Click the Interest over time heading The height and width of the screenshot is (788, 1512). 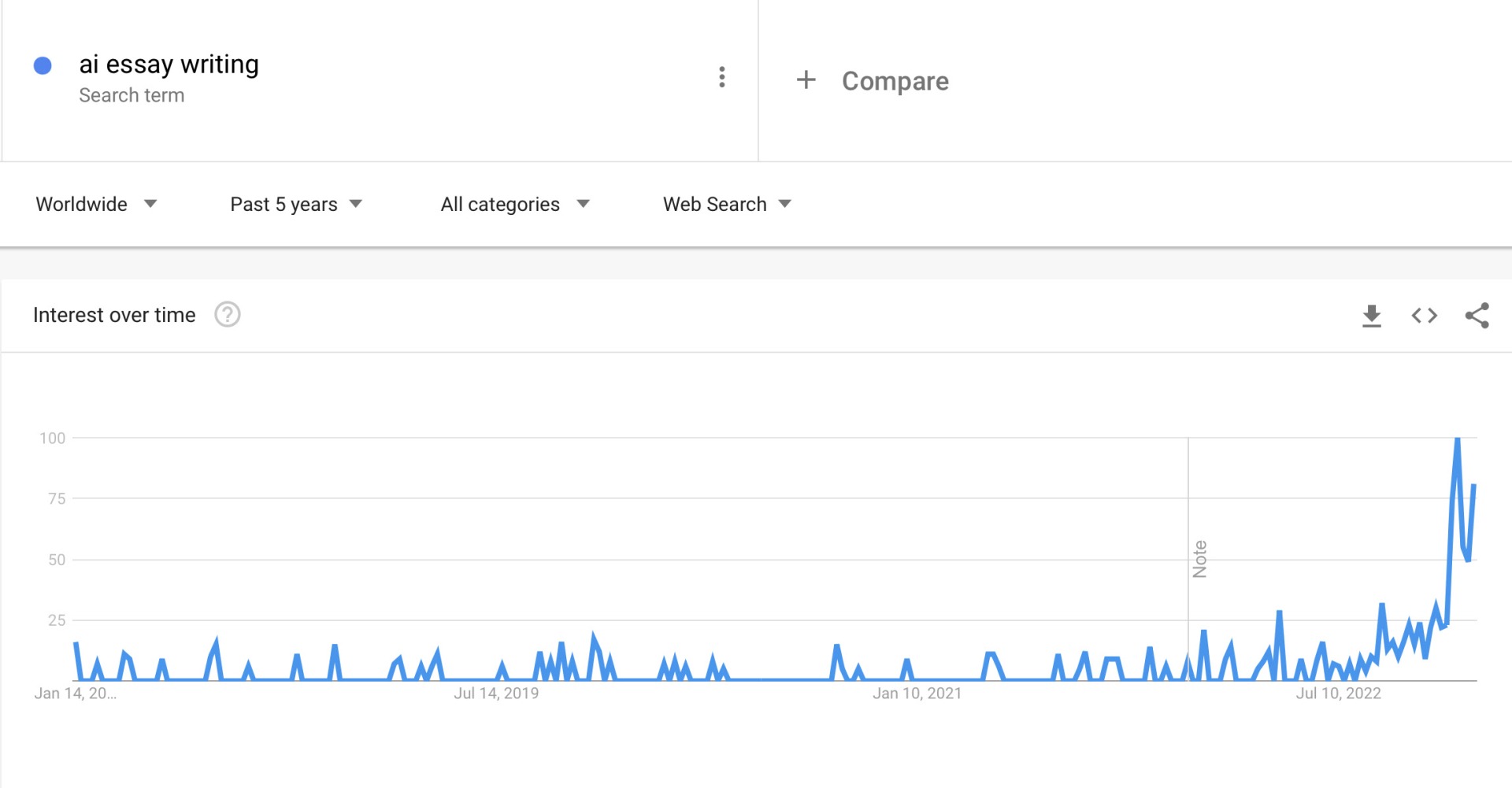point(114,315)
